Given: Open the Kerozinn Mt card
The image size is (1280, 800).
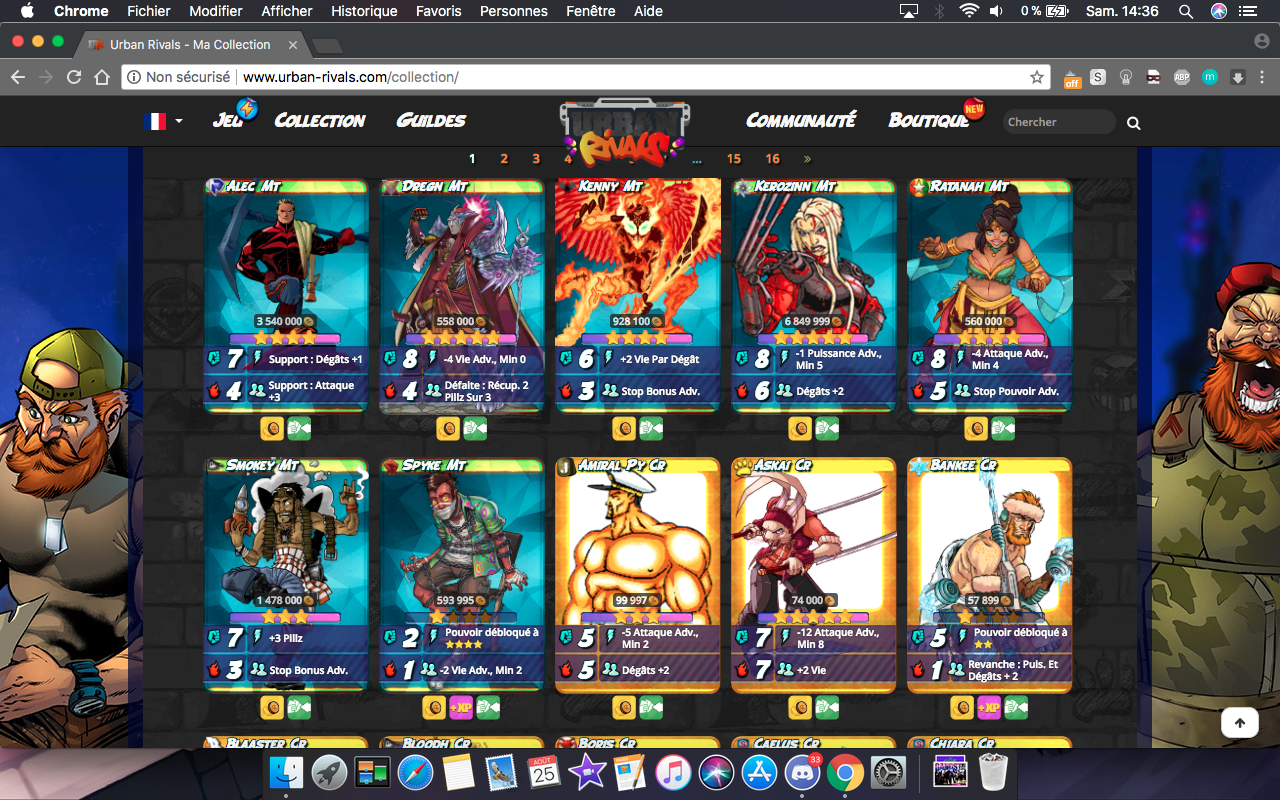Looking at the screenshot, I should (813, 295).
